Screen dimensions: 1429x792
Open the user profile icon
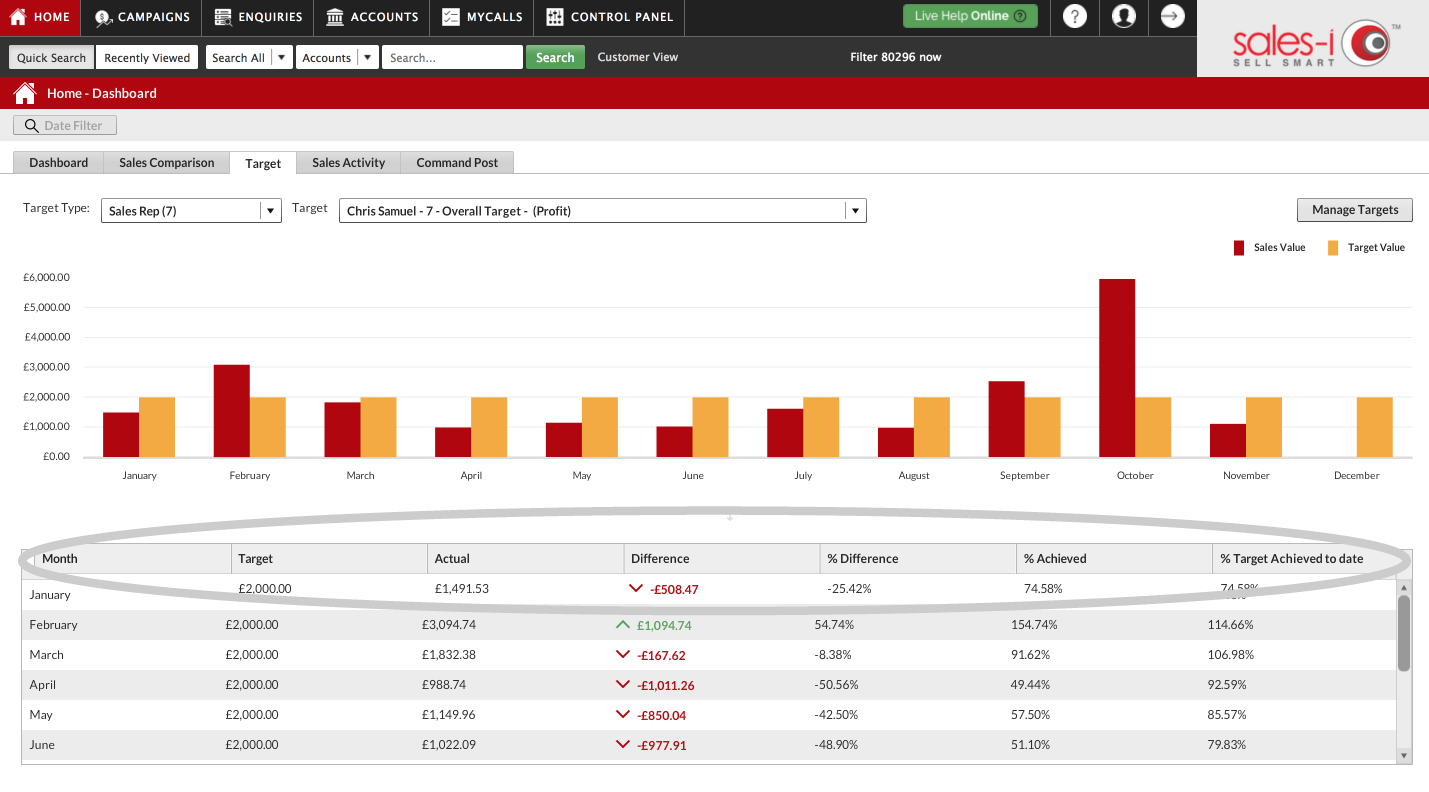(x=1124, y=16)
